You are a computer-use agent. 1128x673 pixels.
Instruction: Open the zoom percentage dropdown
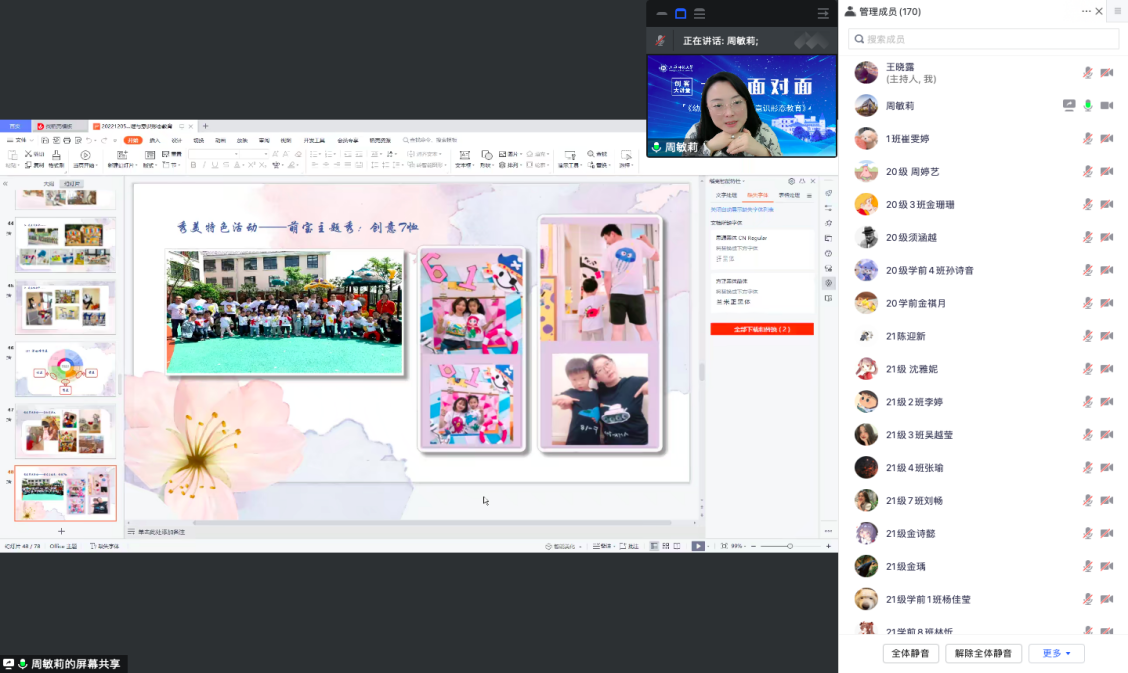pos(738,546)
